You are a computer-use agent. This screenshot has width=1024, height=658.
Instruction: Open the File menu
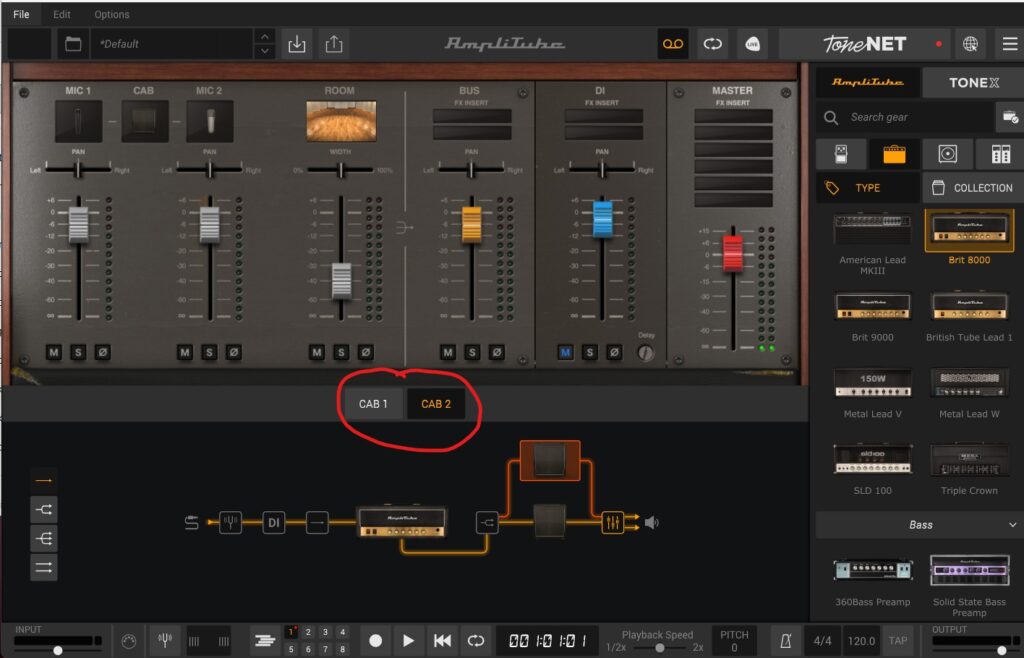pyautogui.click(x=21, y=14)
